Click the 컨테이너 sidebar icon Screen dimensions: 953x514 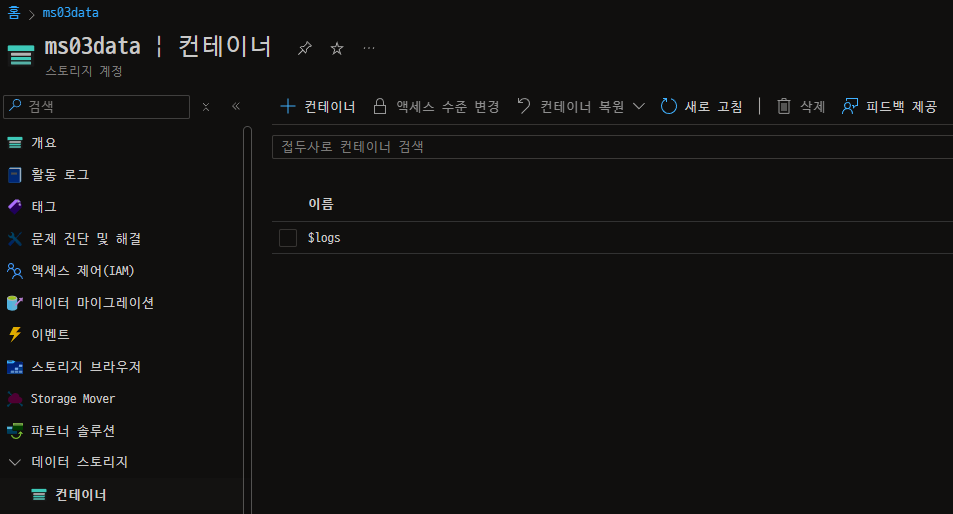click(39, 495)
